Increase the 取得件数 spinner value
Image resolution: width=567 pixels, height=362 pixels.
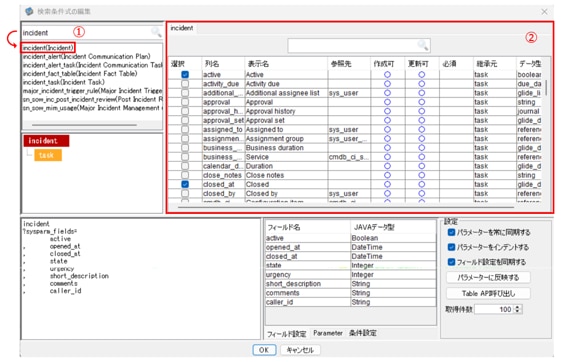[518, 307]
